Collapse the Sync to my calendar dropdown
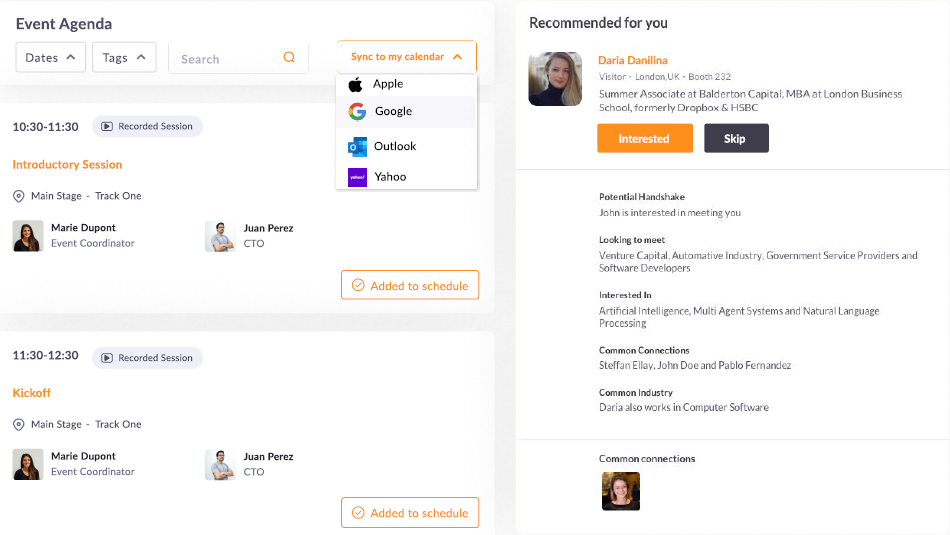The image size is (950, 535). [x=406, y=57]
